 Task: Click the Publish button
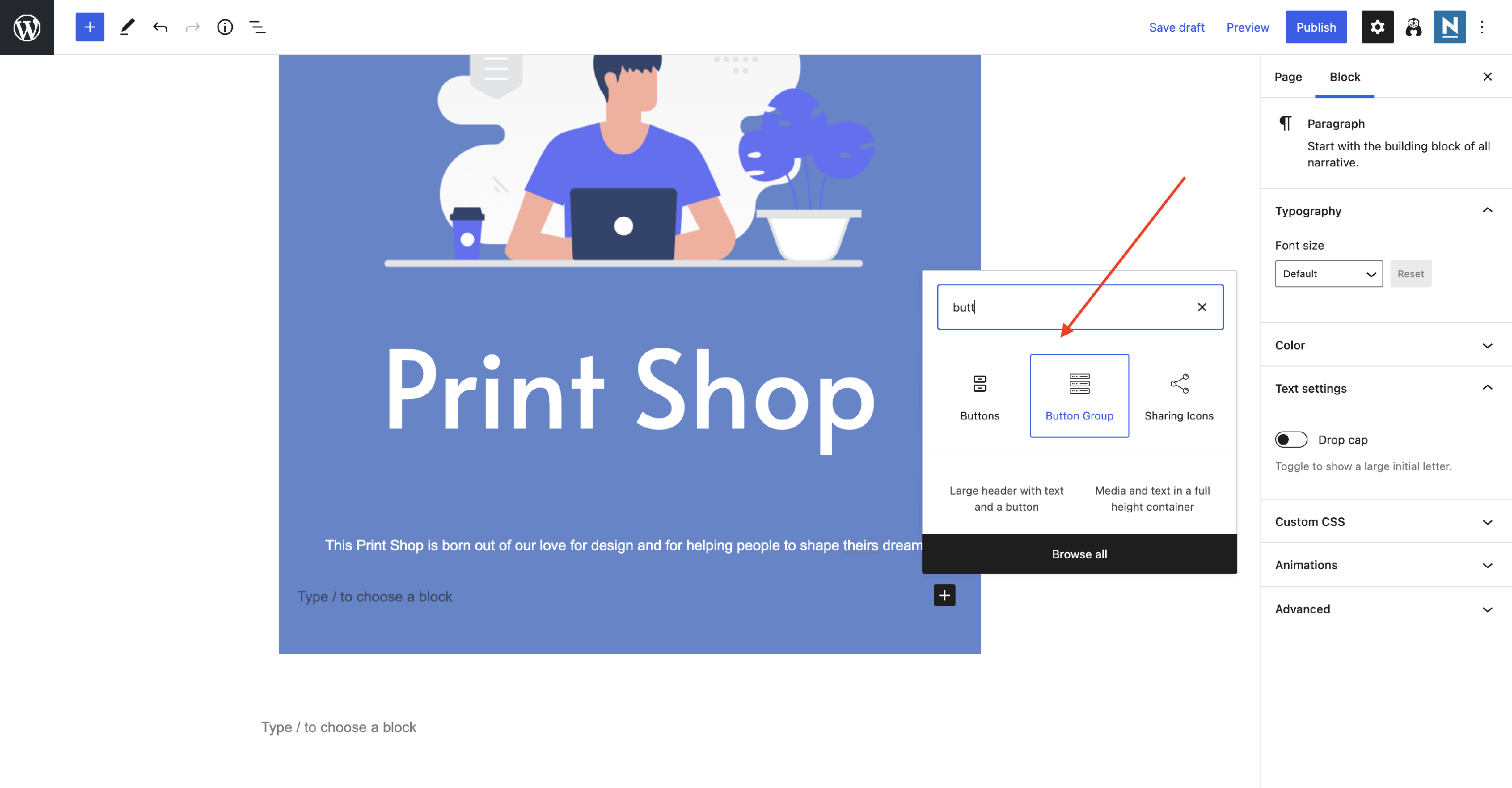click(x=1315, y=27)
